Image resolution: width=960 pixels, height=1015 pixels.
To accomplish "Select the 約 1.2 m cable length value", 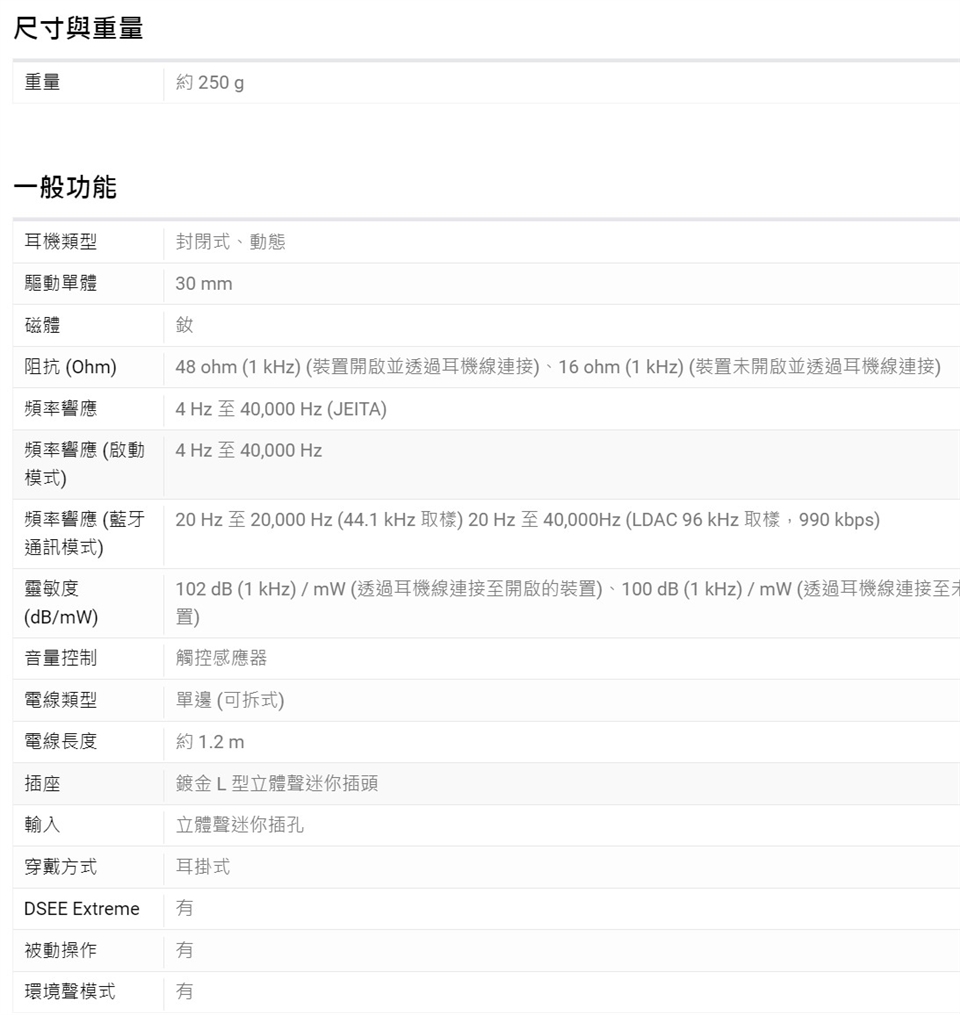I will pos(209,742).
